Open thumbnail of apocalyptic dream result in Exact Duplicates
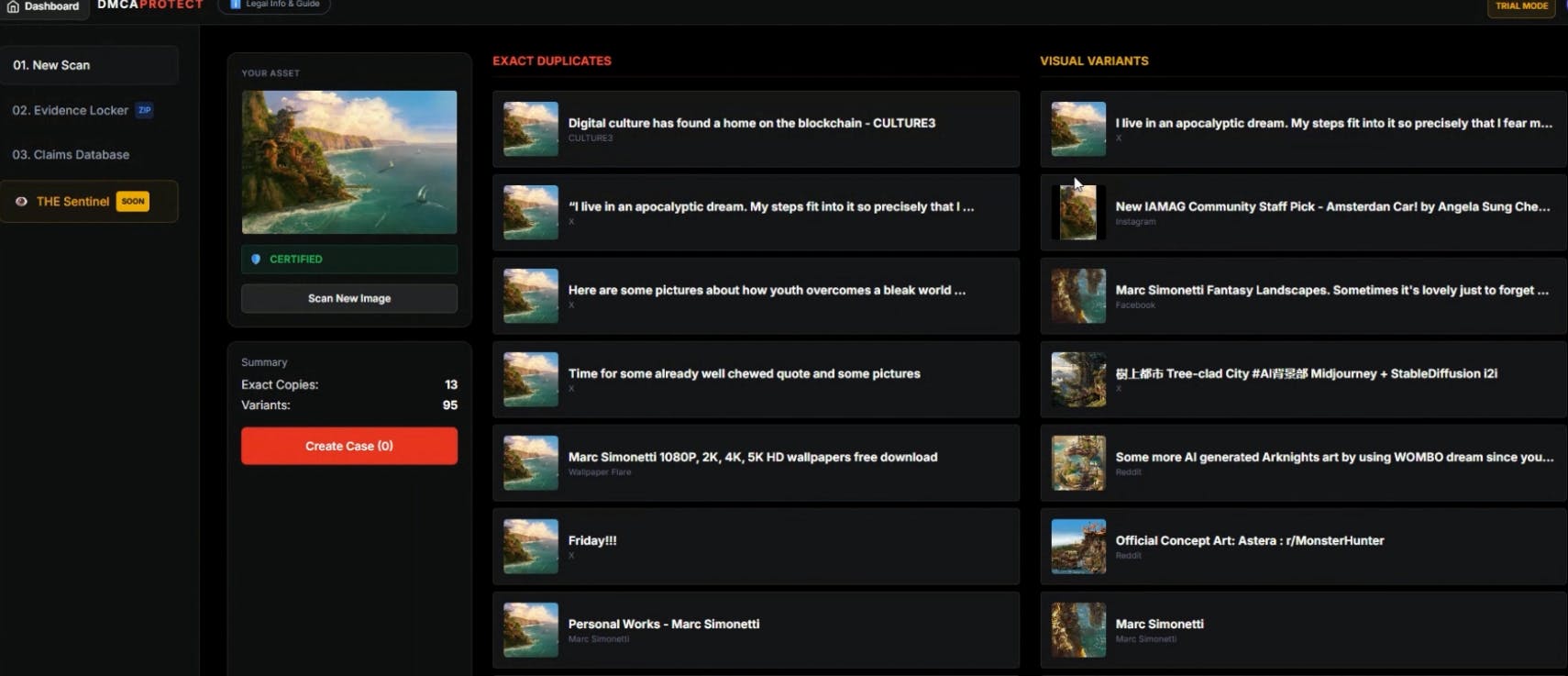 531,212
